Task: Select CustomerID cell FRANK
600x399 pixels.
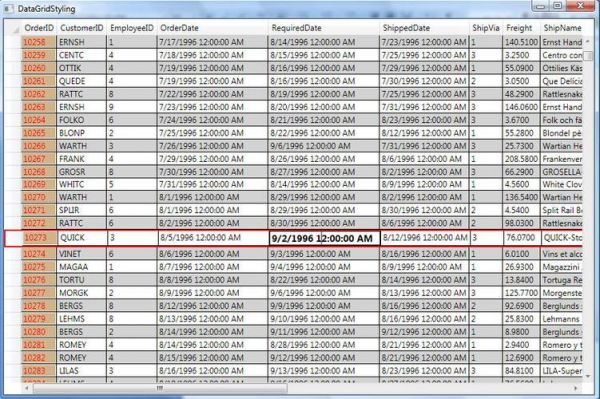Action: pyautogui.click(x=82, y=159)
